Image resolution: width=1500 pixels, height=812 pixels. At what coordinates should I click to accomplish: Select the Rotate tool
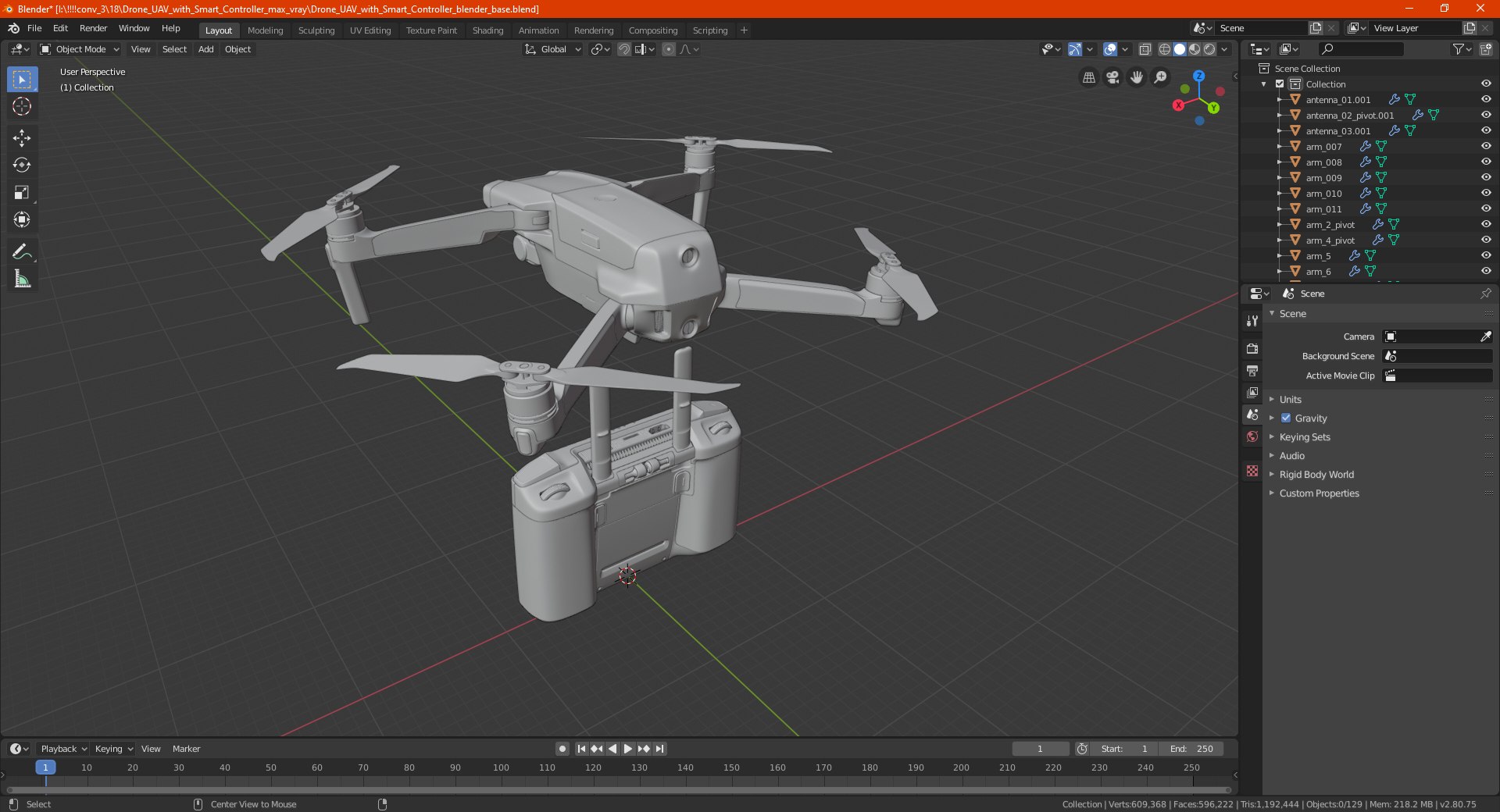pyautogui.click(x=22, y=166)
